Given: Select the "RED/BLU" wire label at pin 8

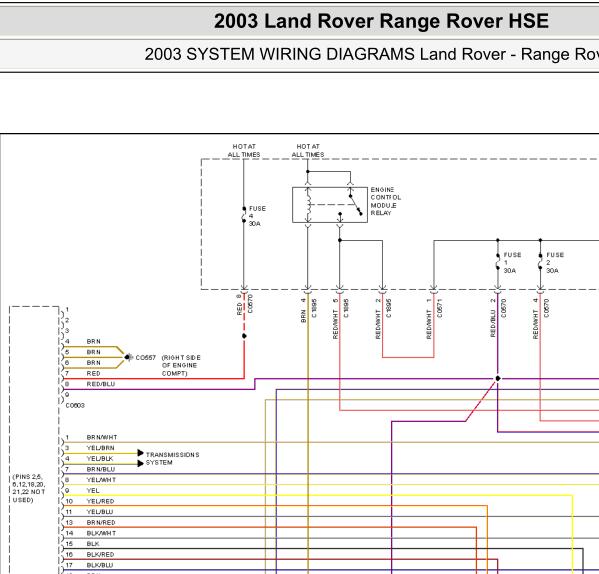Looking at the screenshot, I should [100, 384].
